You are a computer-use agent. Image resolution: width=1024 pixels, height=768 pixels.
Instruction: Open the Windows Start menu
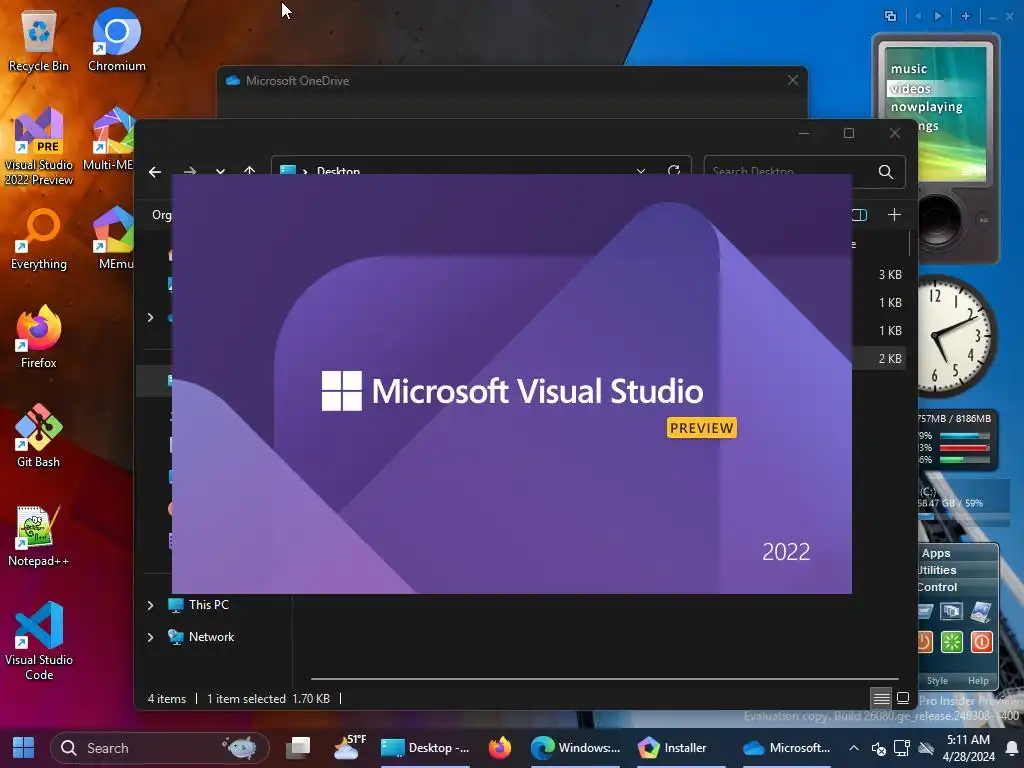[x=24, y=748]
